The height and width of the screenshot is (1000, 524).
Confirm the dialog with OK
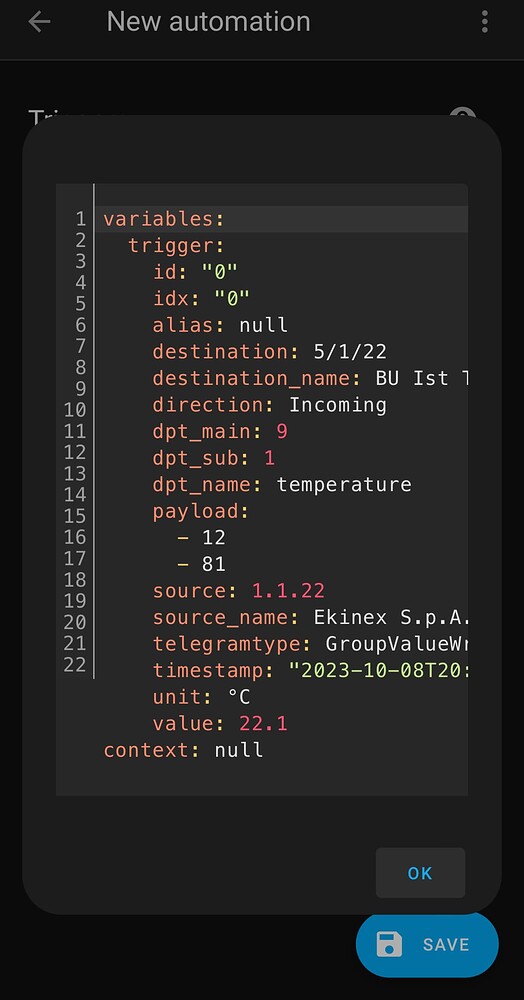click(x=420, y=873)
